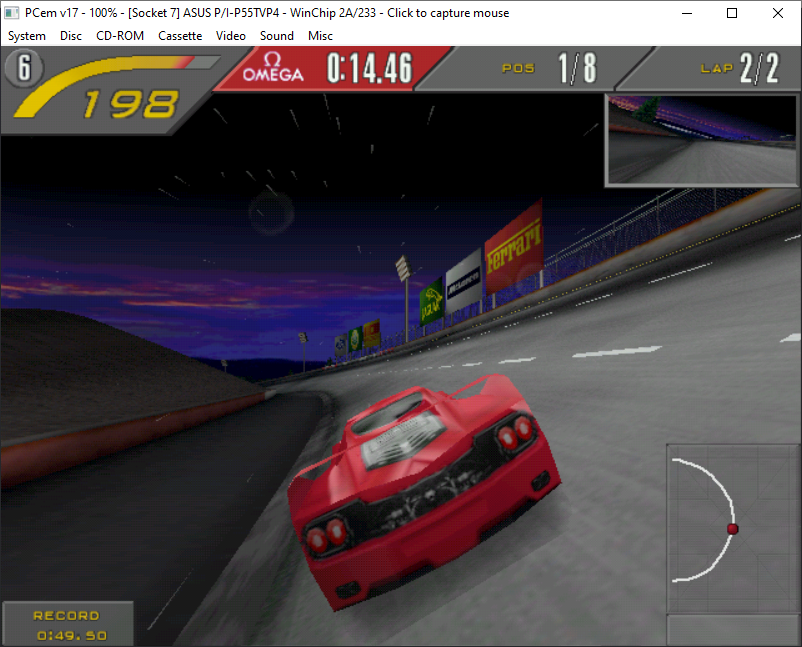Click the track outline minimap
This screenshot has height=647, width=802.
coord(733,528)
